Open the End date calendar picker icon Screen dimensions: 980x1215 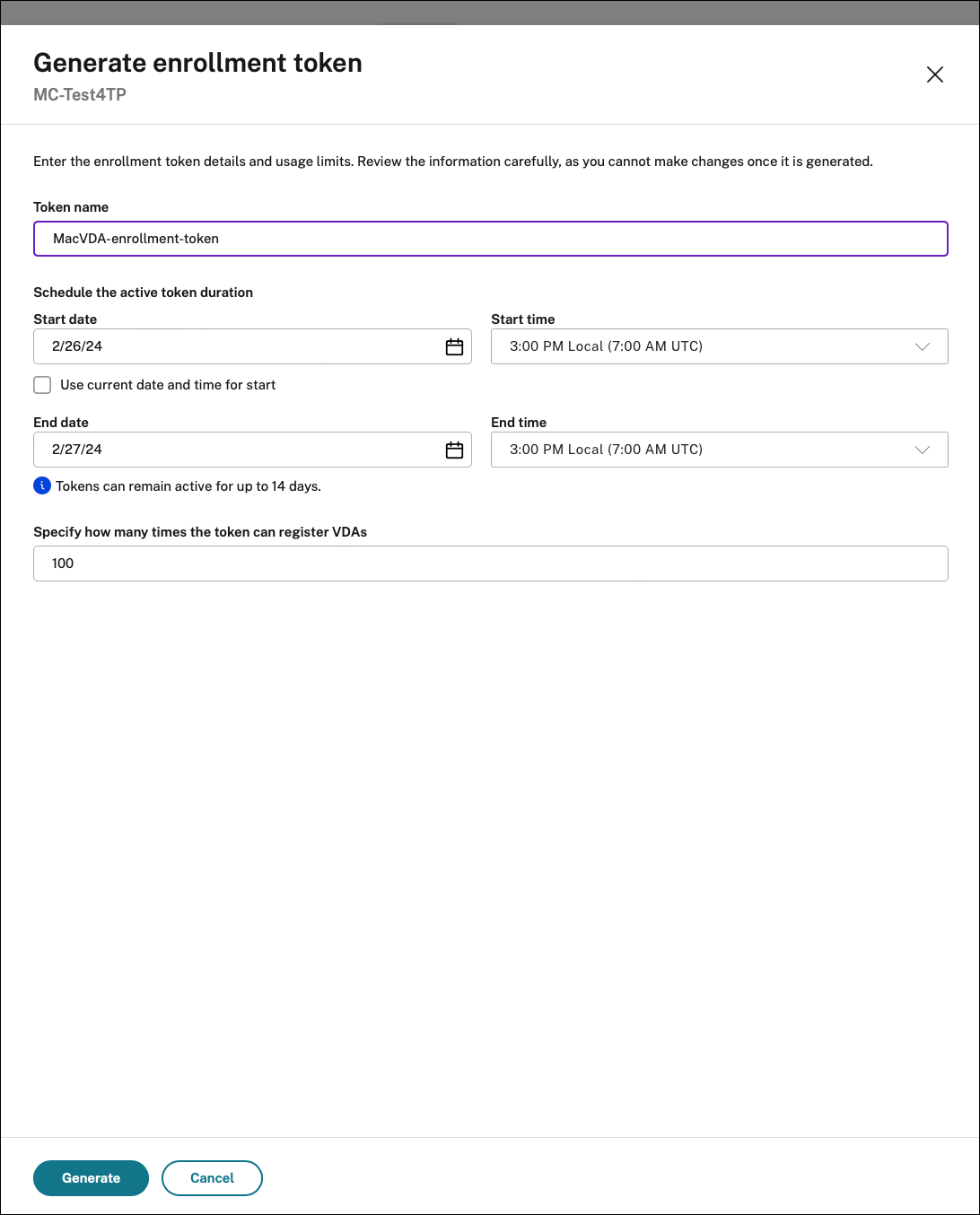(x=454, y=450)
